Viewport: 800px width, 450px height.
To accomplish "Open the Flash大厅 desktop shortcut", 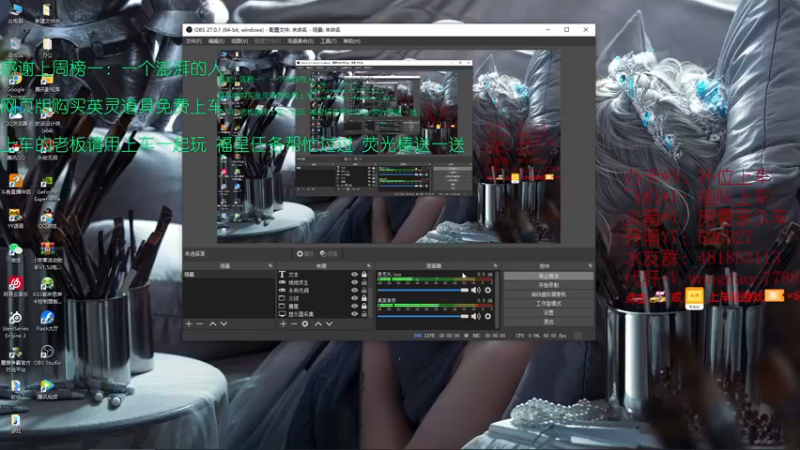I will (47, 321).
